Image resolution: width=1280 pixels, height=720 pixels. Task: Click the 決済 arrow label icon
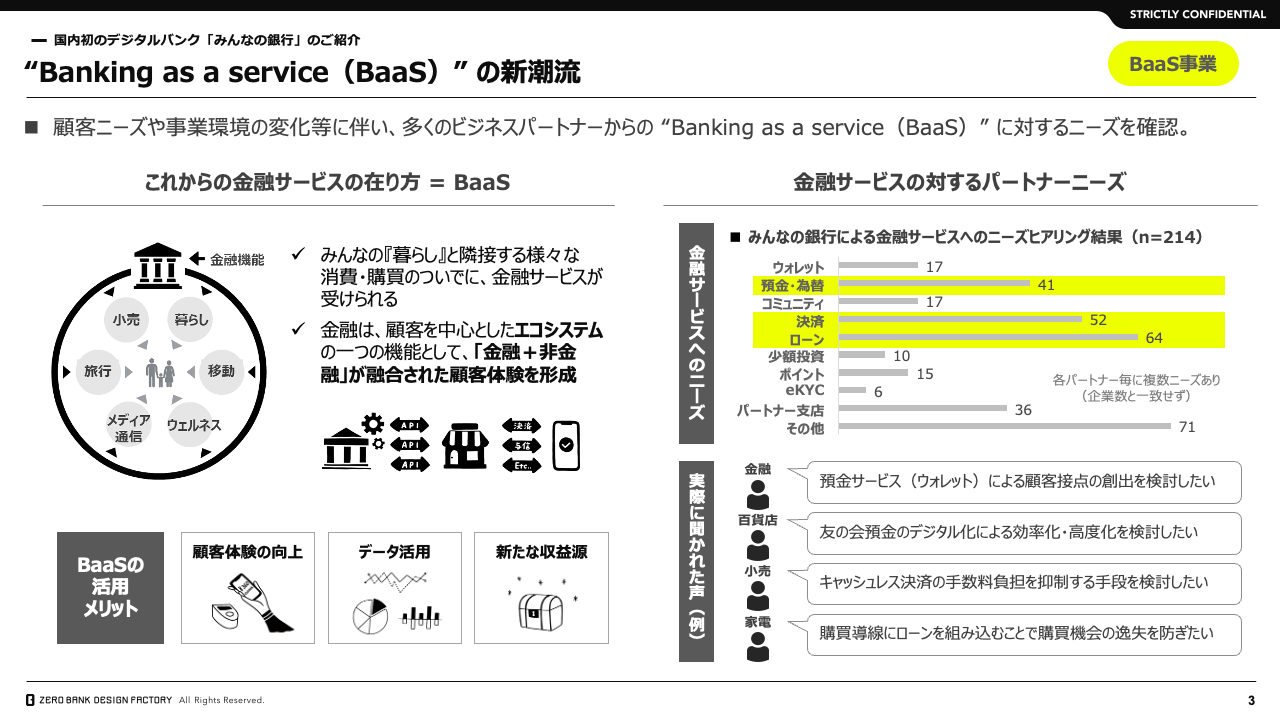(x=521, y=425)
